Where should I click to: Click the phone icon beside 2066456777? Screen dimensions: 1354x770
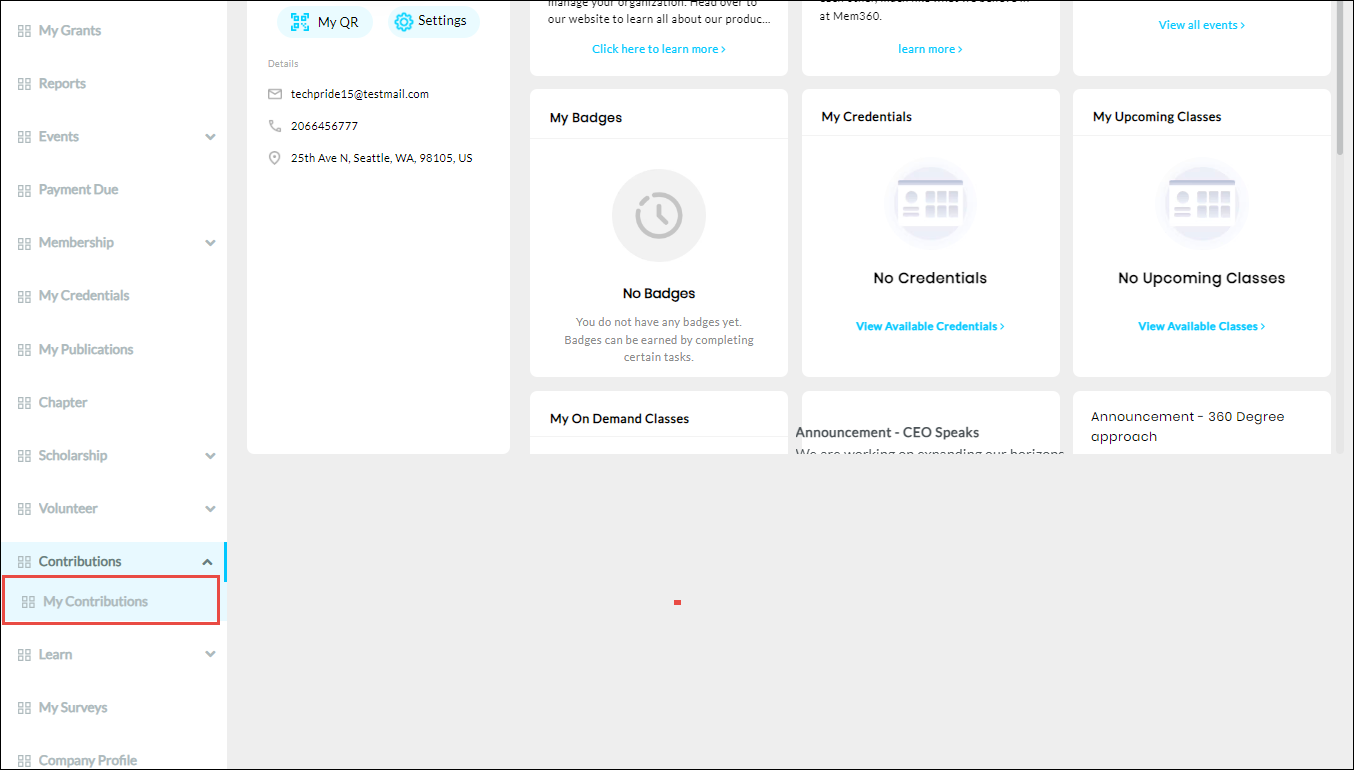click(275, 126)
